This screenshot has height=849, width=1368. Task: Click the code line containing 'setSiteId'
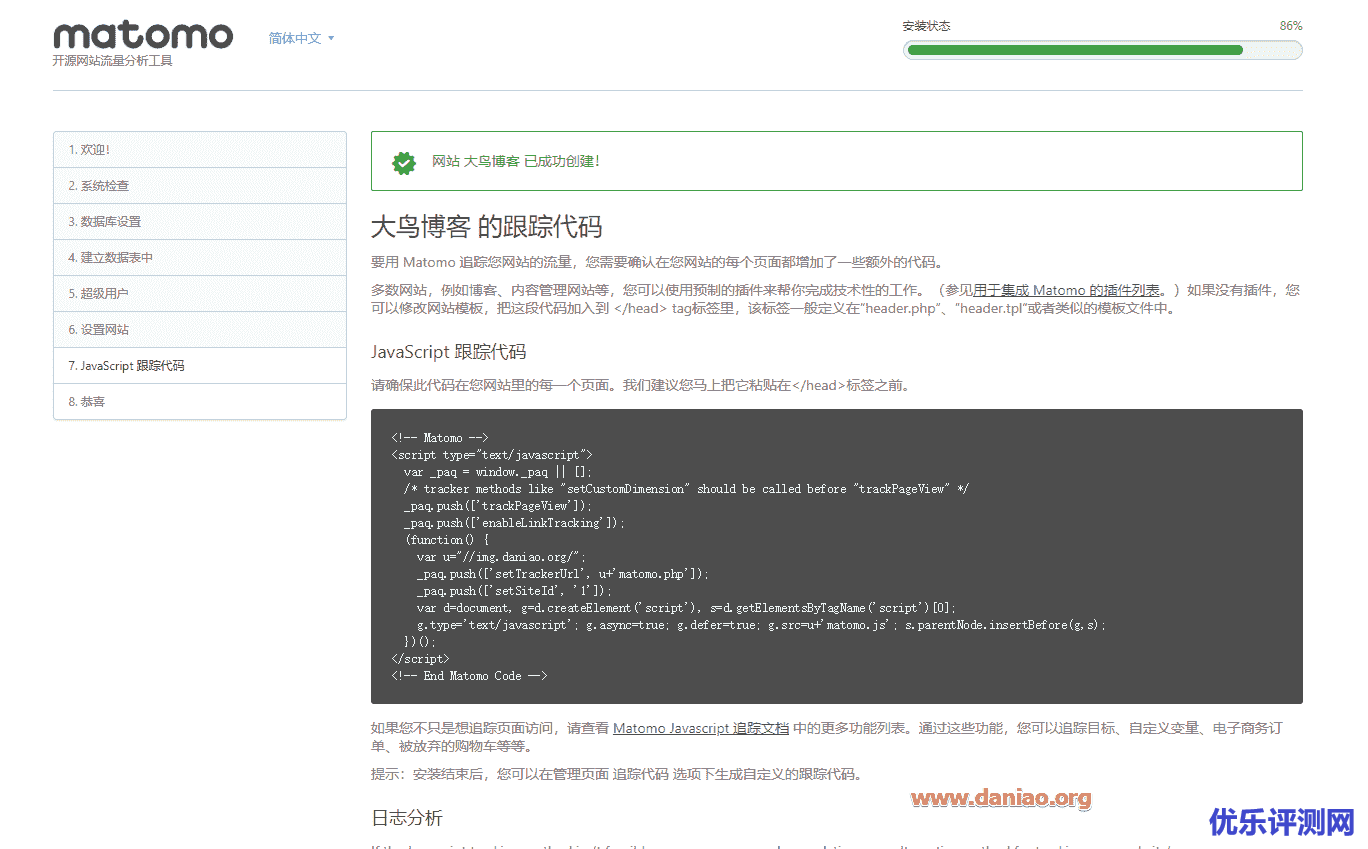(514, 591)
